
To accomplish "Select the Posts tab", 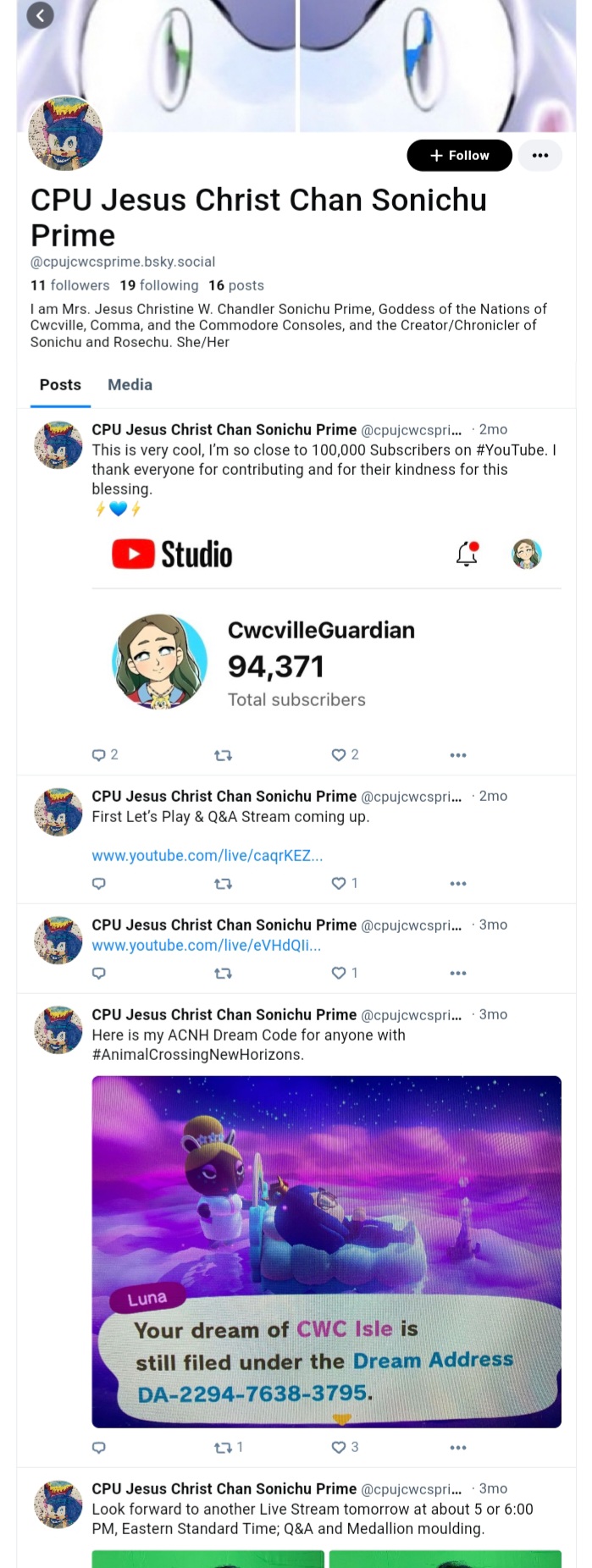I will 60,384.
